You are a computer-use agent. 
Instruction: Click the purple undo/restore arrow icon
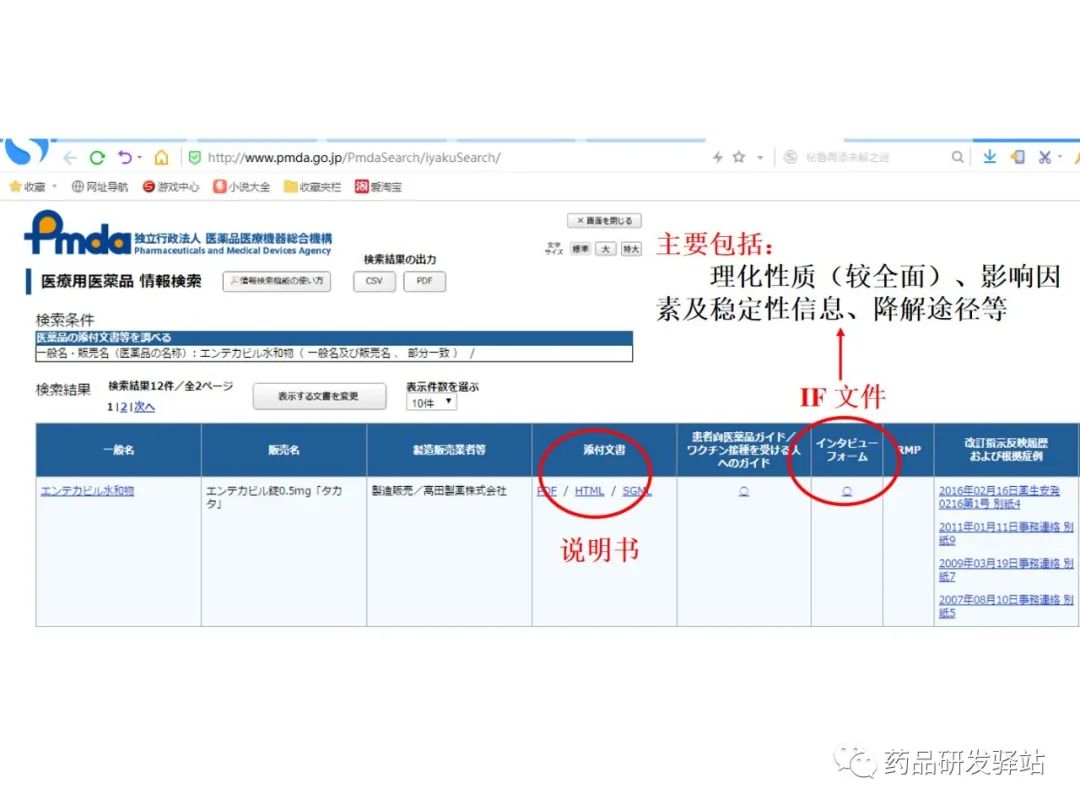tap(125, 158)
